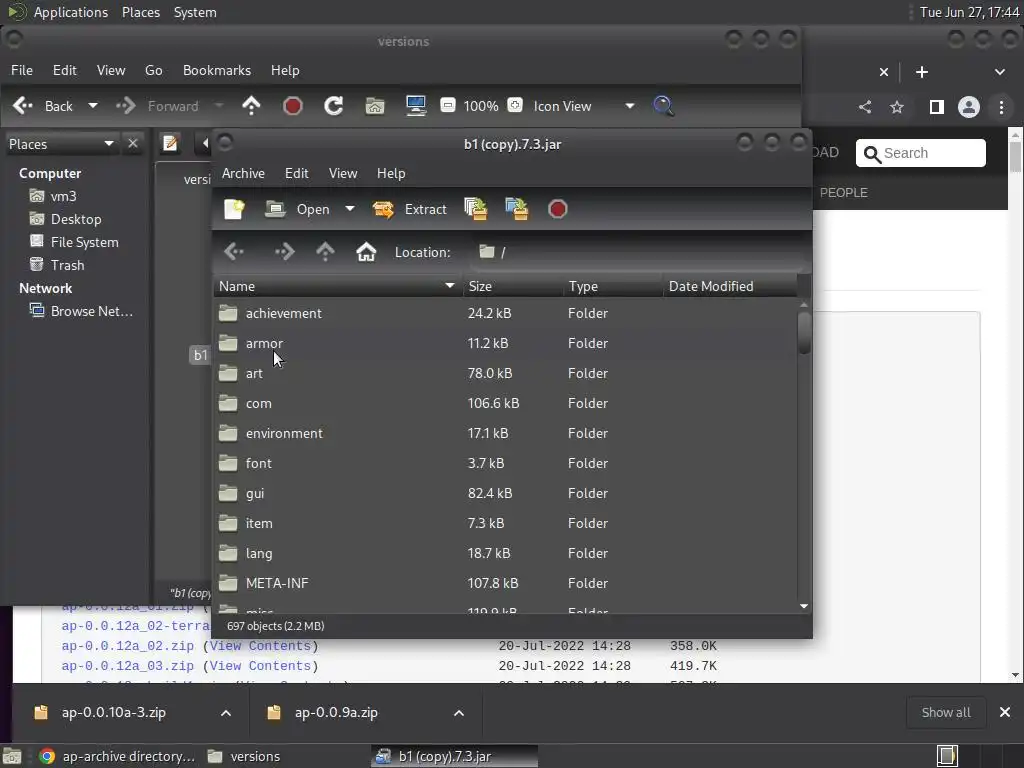The width and height of the screenshot is (1024, 768).
Task: Expand the Open recent archives arrow
Action: tap(350, 209)
